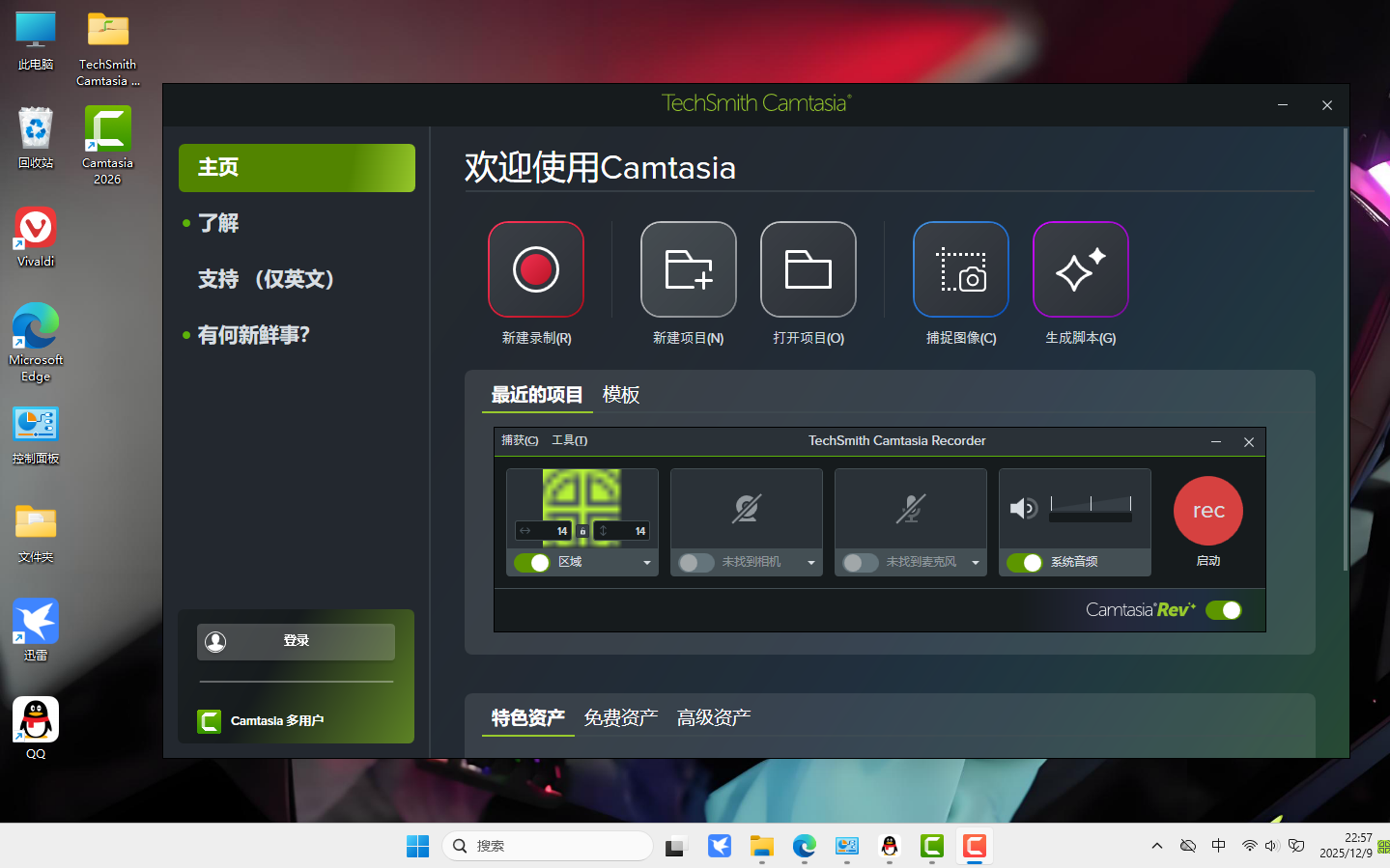Open the 主页 sidebar item
1390x868 pixels.
tap(297, 168)
